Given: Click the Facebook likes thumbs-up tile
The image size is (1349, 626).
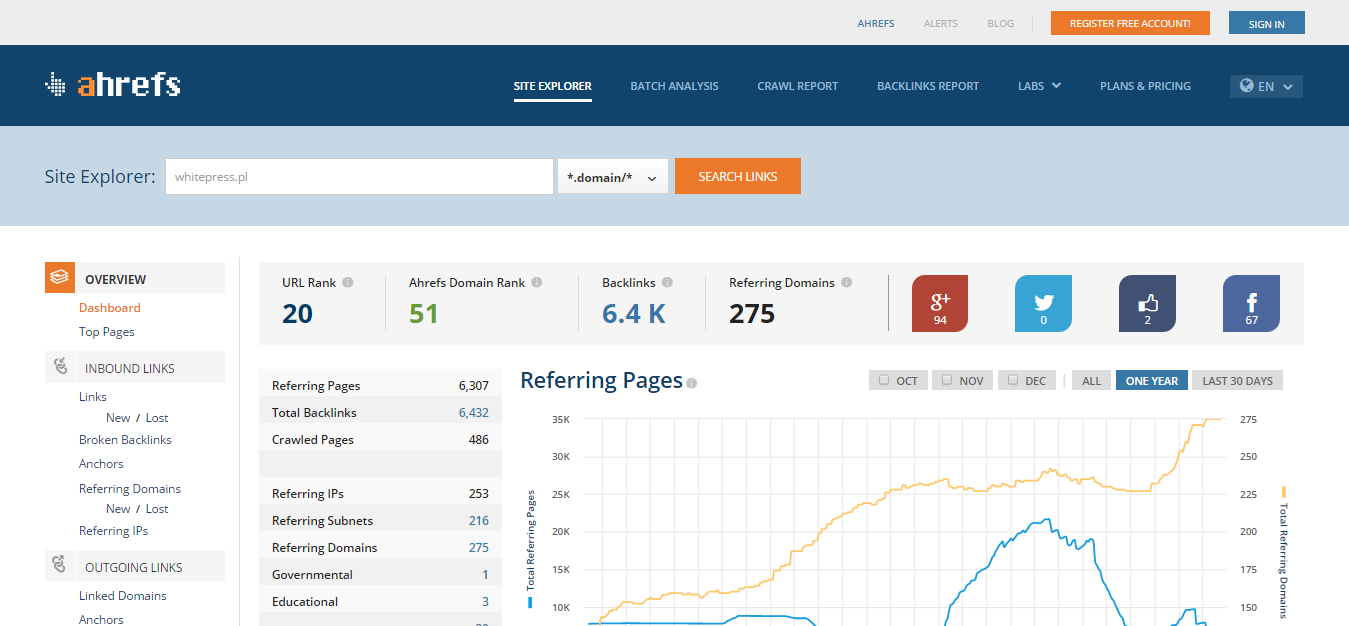Looking at the screenshot, I should point(1147,303).
